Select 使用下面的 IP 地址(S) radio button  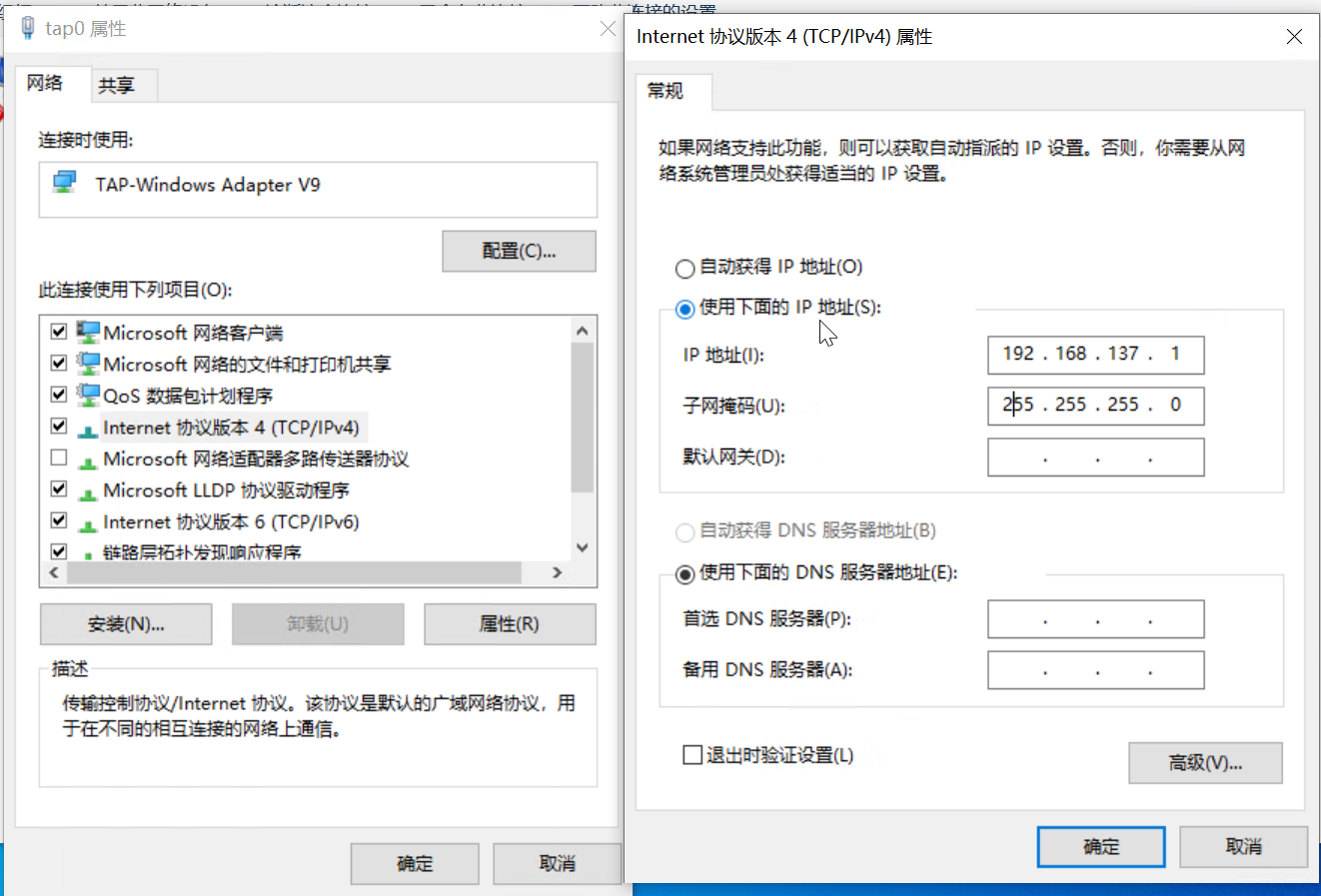click(684, 309)
